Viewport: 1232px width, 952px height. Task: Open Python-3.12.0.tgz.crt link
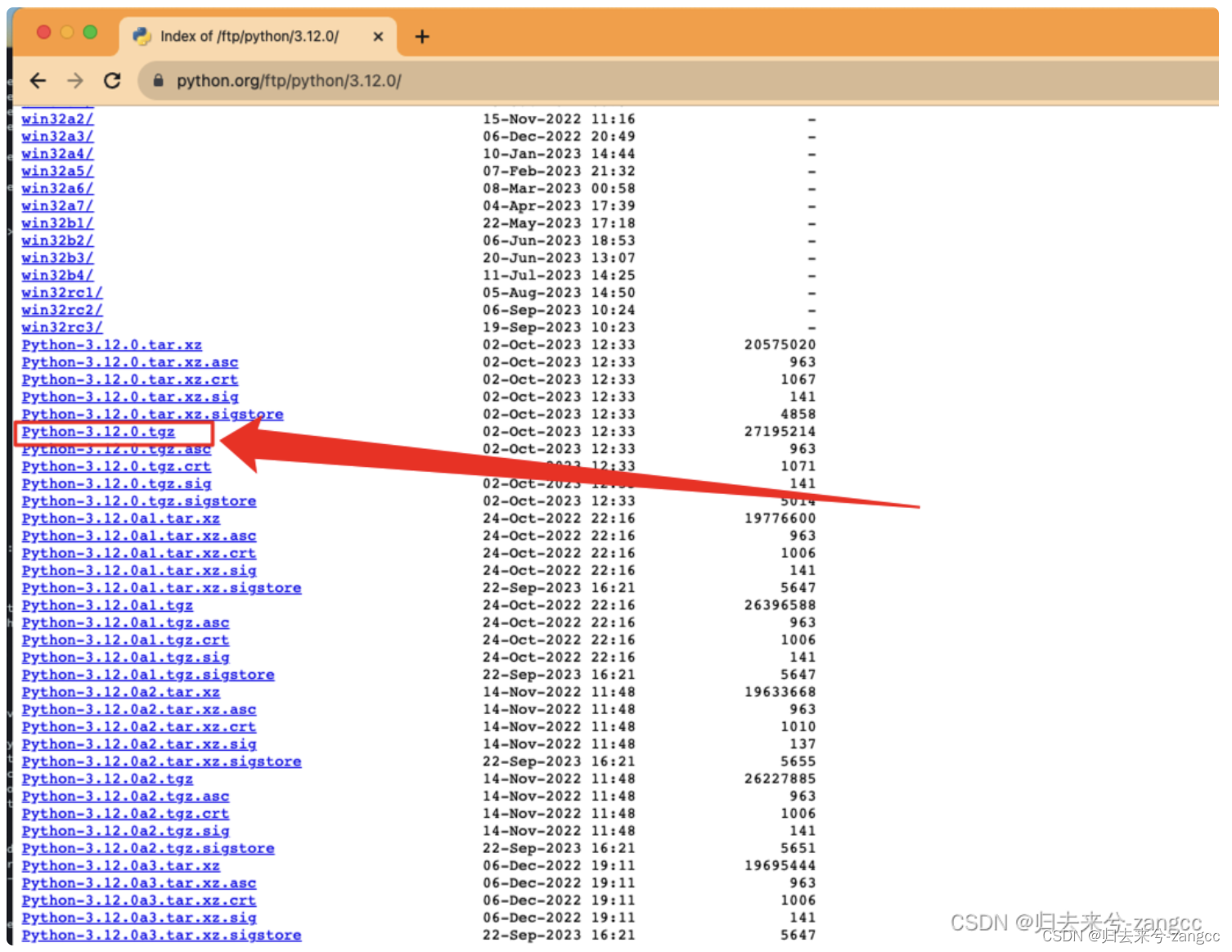[116, 466]
